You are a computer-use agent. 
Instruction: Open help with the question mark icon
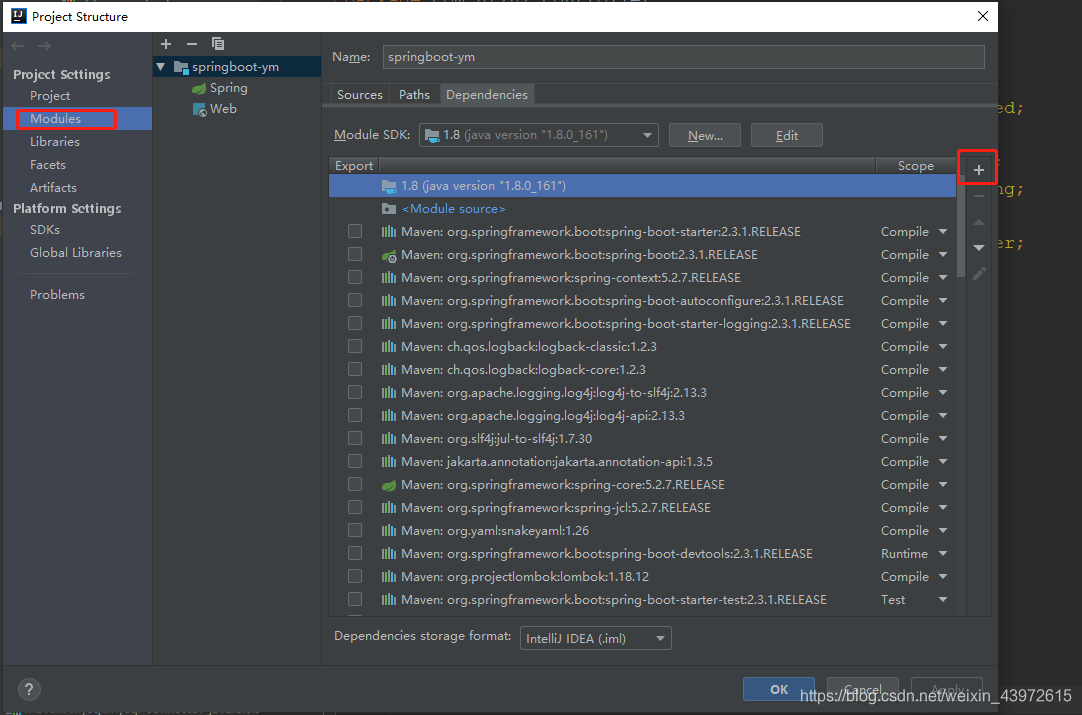[29, 689]
